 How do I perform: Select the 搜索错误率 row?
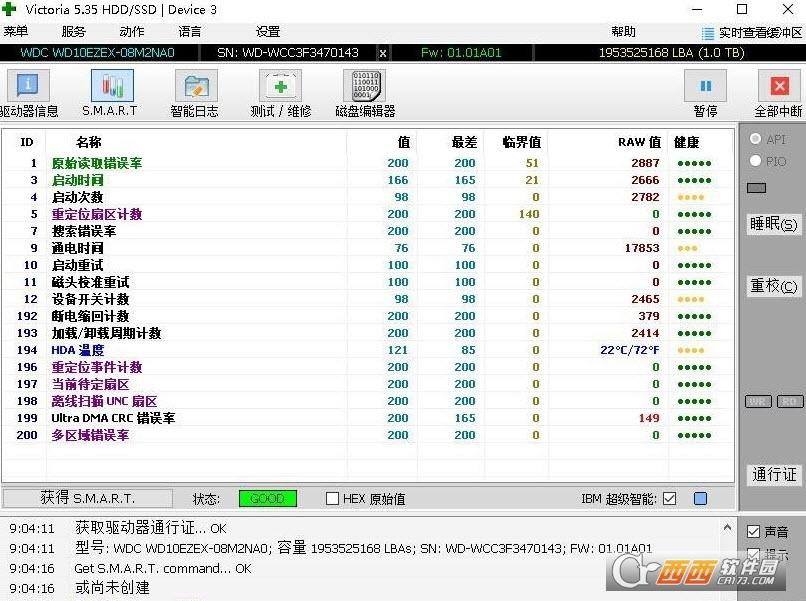[x=368, y=231]
